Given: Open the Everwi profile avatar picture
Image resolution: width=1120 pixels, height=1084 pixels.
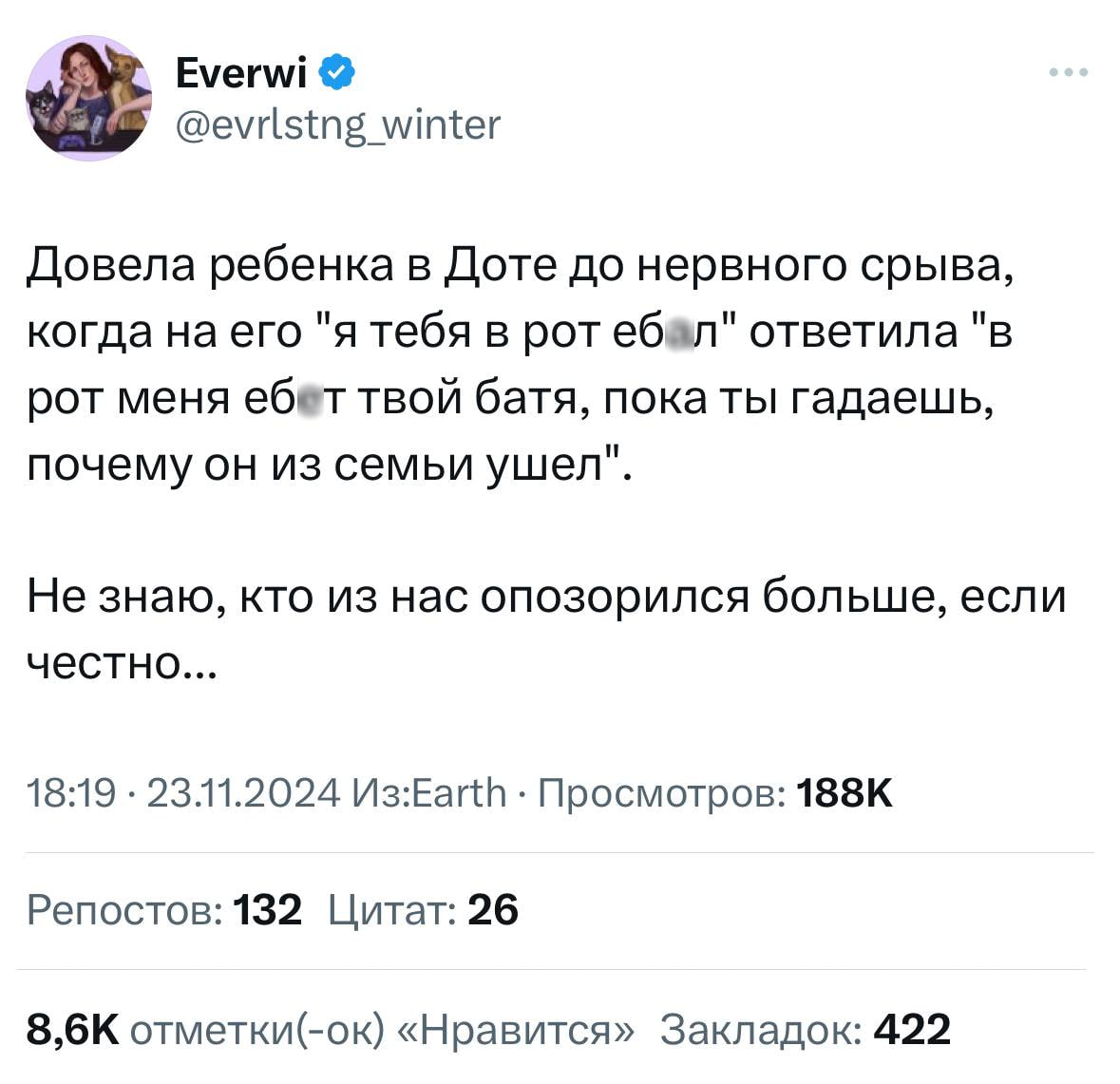Looking at the screenshot, I should [88, 98].
